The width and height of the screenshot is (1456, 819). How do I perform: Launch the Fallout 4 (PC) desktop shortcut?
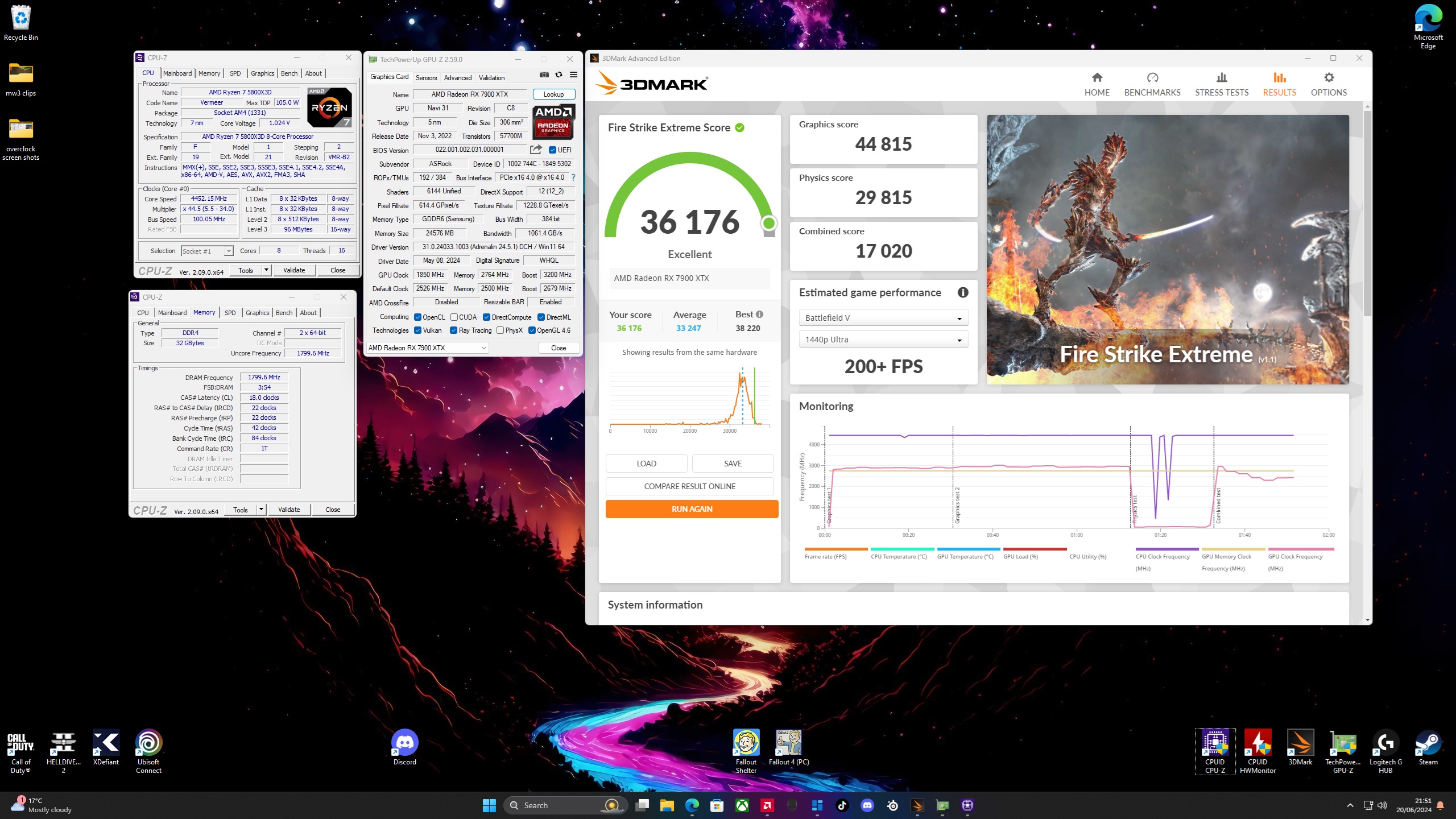point(789,748)
